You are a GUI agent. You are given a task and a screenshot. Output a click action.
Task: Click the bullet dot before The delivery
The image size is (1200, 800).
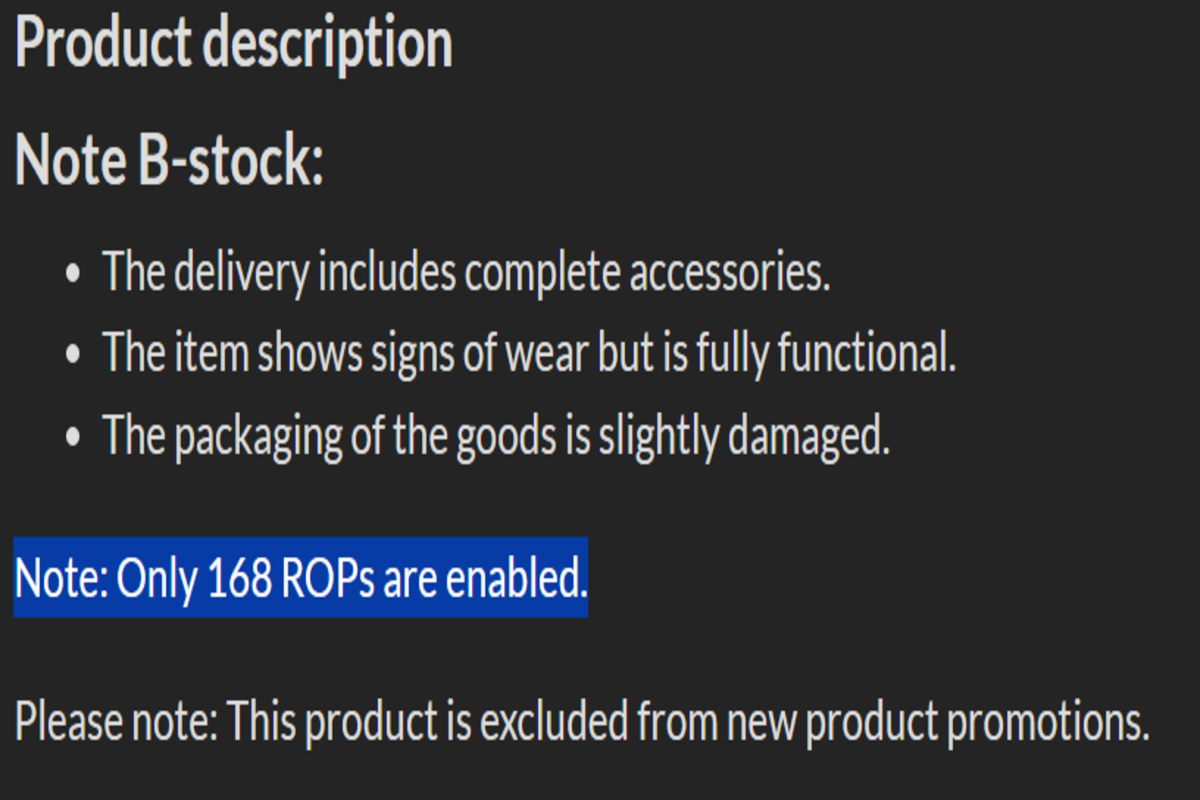pos(73,273)
